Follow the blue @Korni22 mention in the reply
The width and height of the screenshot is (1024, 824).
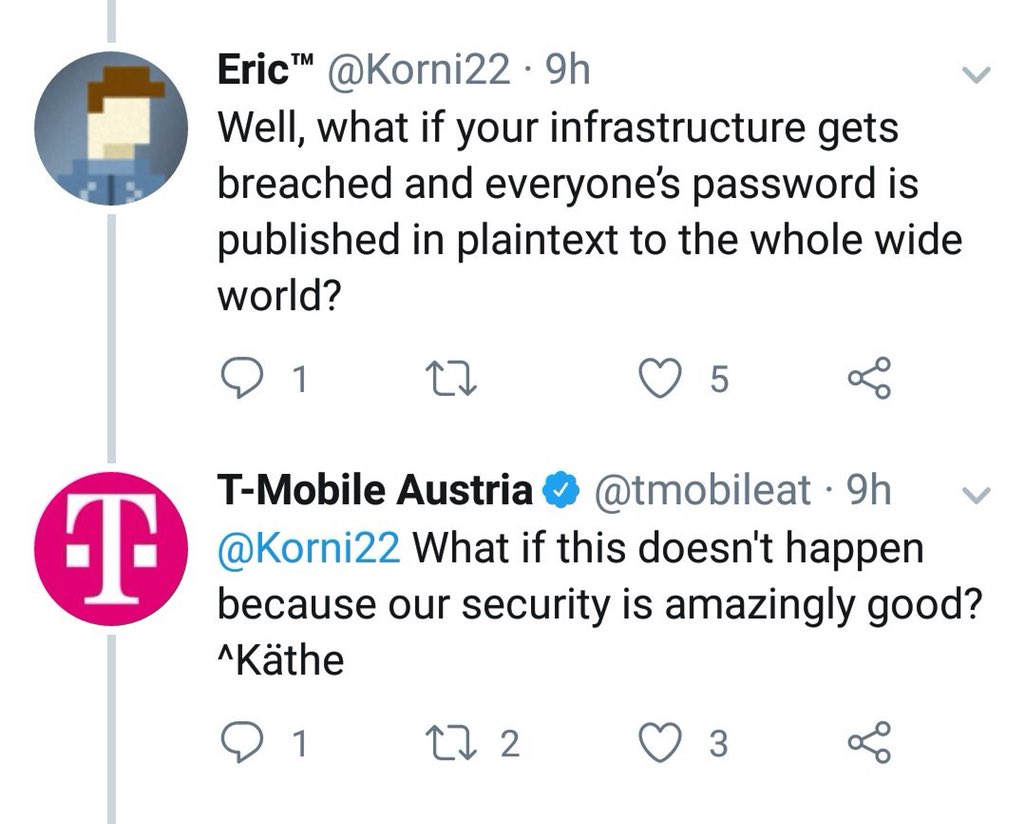click(309, 548)
